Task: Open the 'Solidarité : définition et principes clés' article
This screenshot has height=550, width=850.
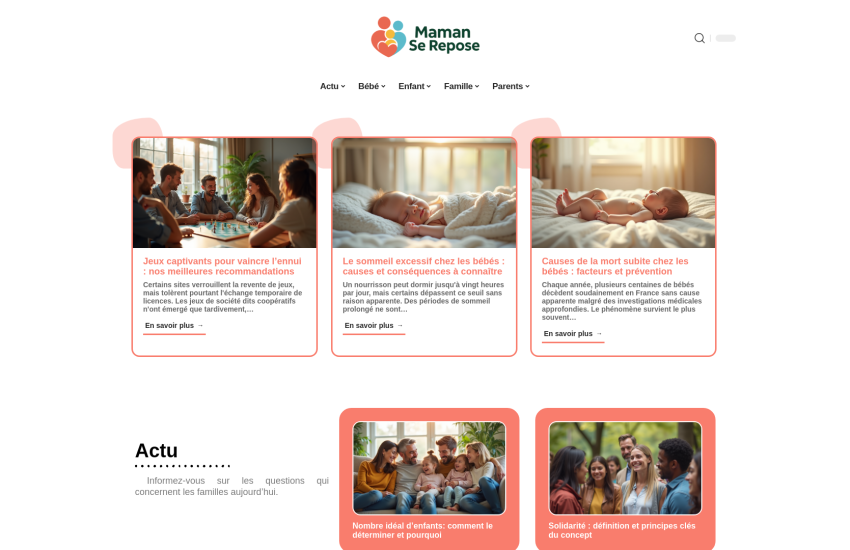Action: coord(622,530)
